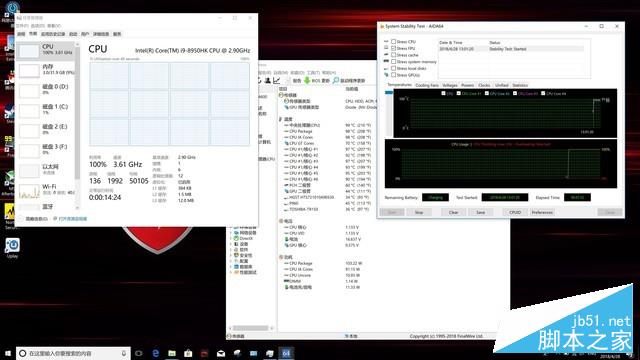Click the 驱动程序更新 magnifier icon
Image resolution: width=640 pixels, height=360 pixels.
336,80
